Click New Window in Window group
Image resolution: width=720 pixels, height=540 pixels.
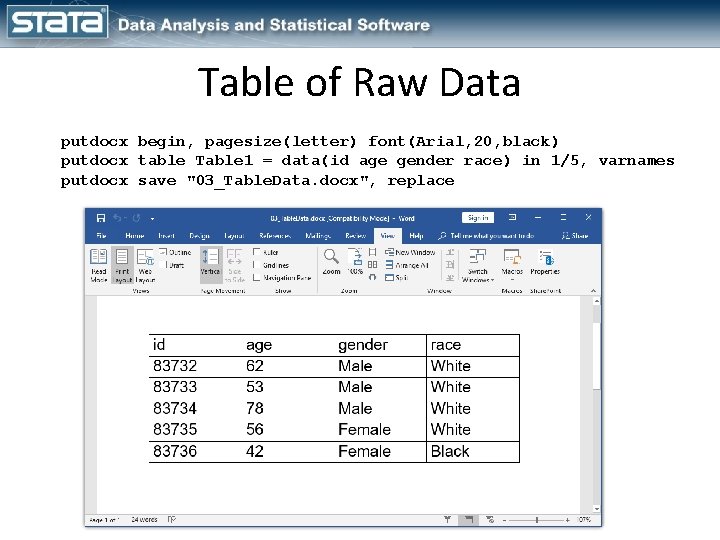(x=410, y=252)
